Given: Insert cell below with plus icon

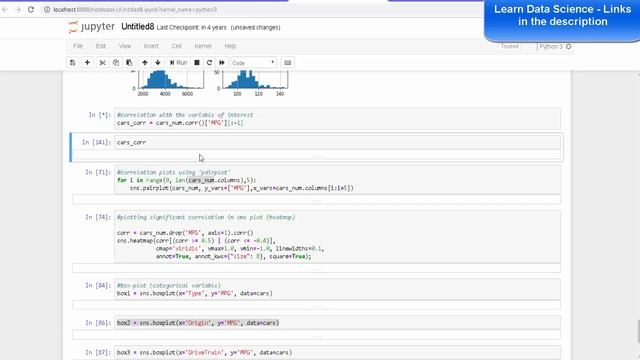Looking at the screenshot, I should [87, 62].
